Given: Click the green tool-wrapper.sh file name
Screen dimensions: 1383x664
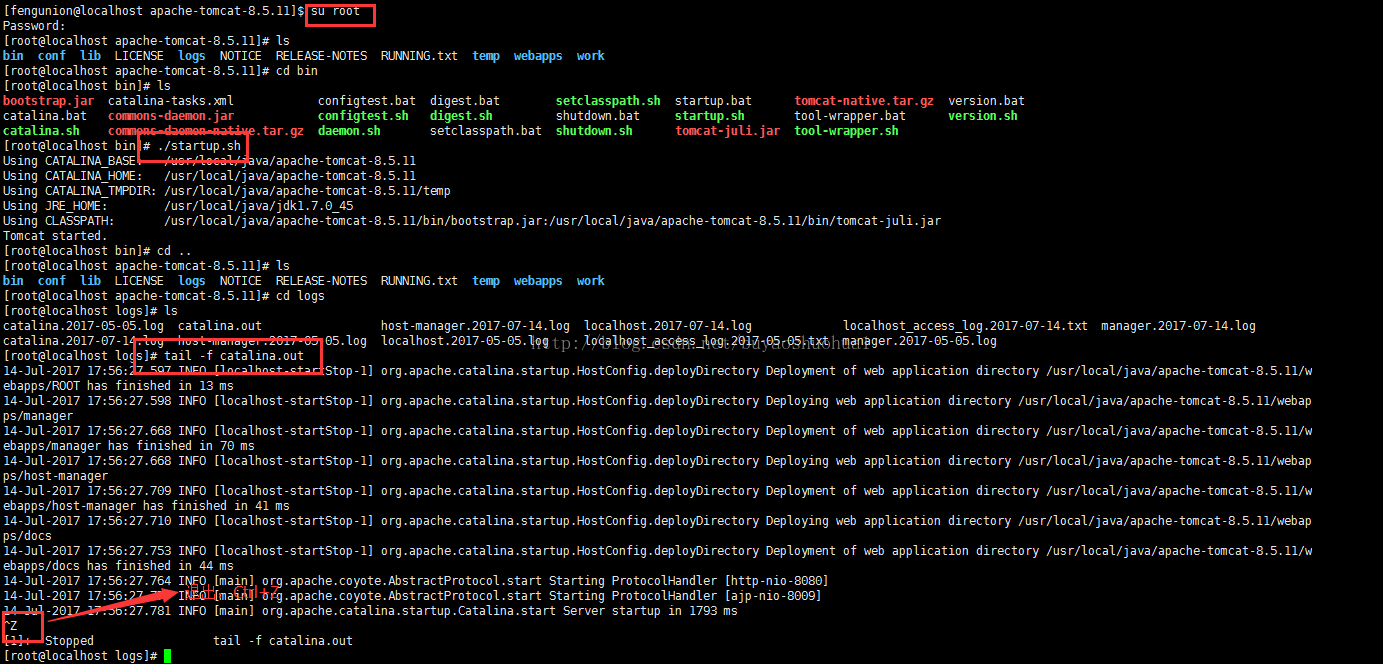Looking at the screenshot, I should coord(846,131).
